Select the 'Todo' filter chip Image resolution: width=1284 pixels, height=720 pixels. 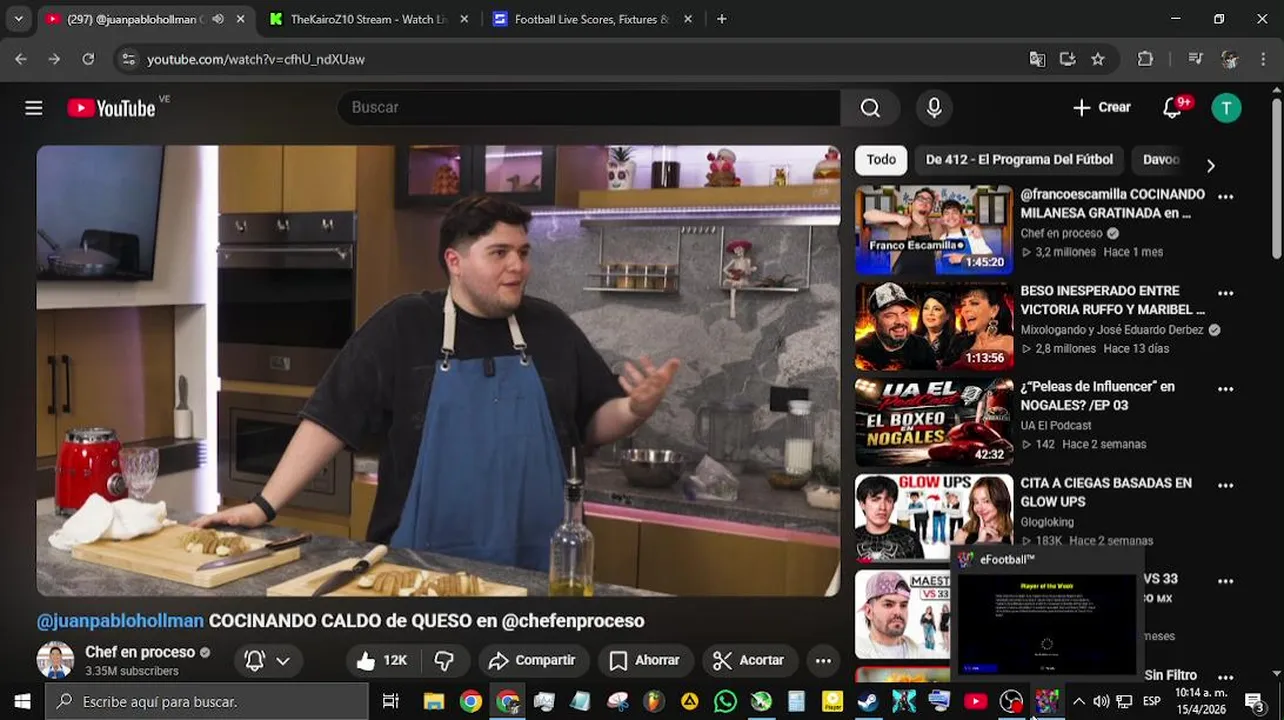pos(881,159)
